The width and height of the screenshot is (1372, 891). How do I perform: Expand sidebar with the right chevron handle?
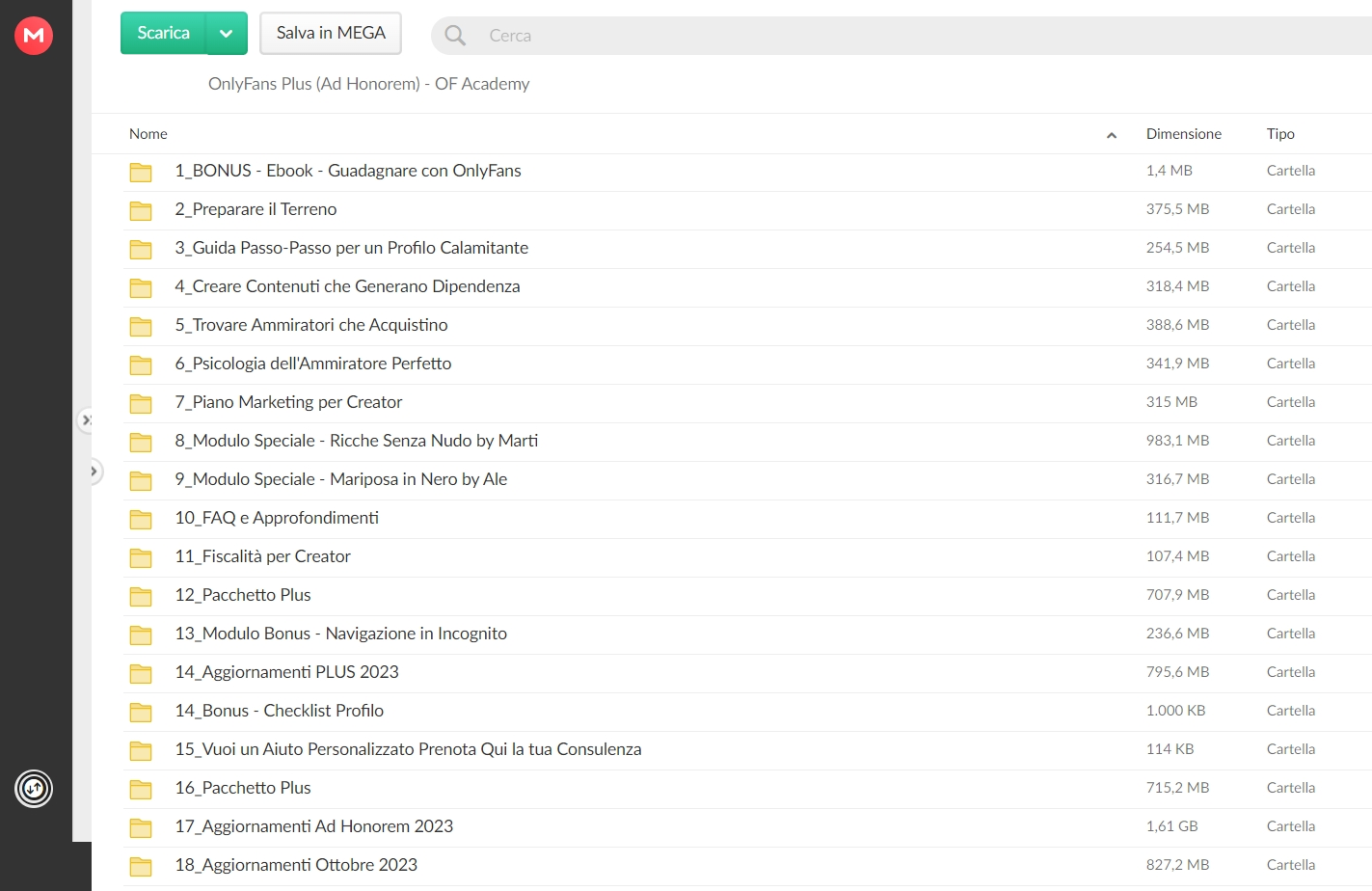tap(94, 472)
